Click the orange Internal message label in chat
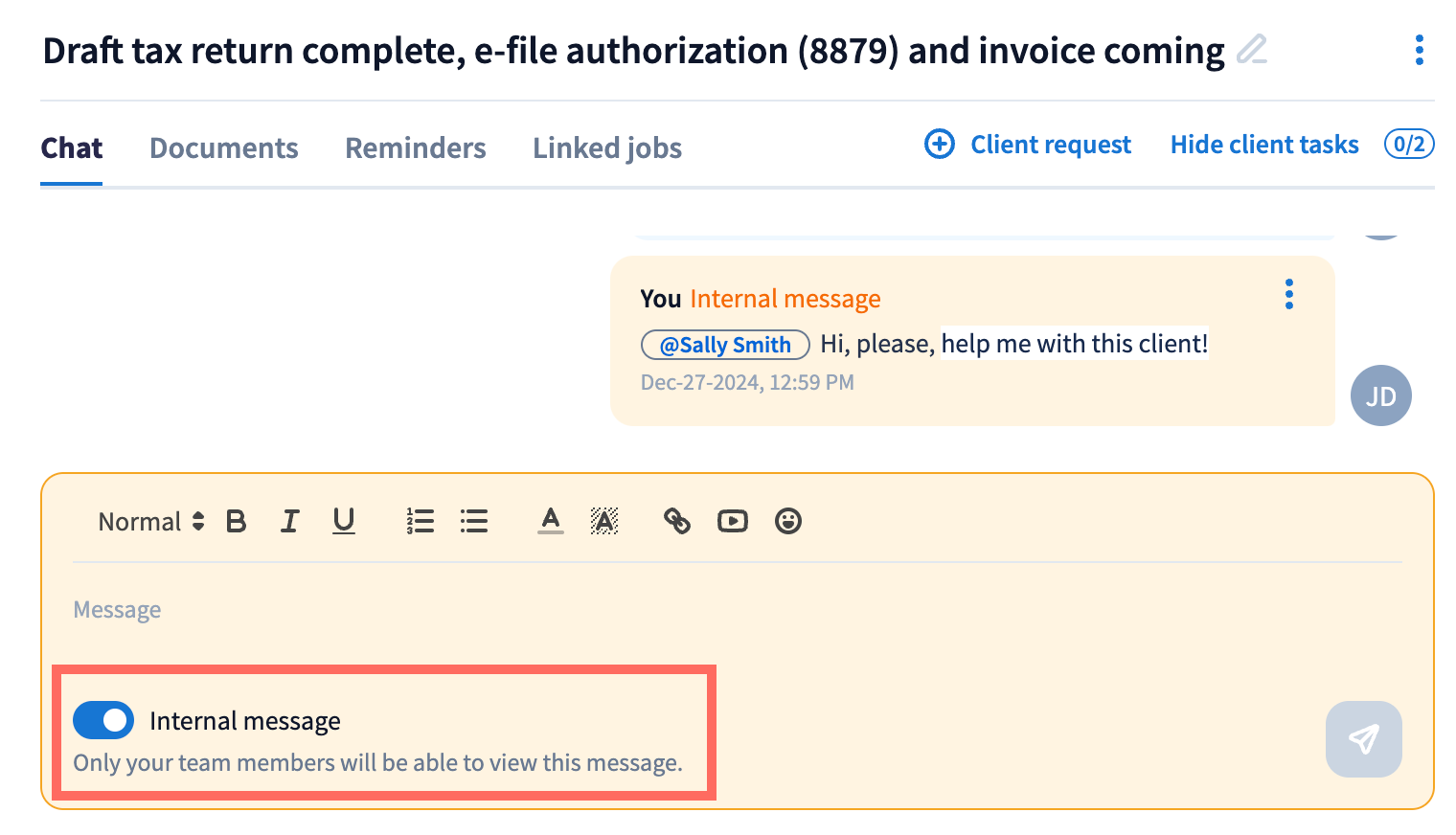The width and height of the screenshot is (1456, 835). click(785, 299)
